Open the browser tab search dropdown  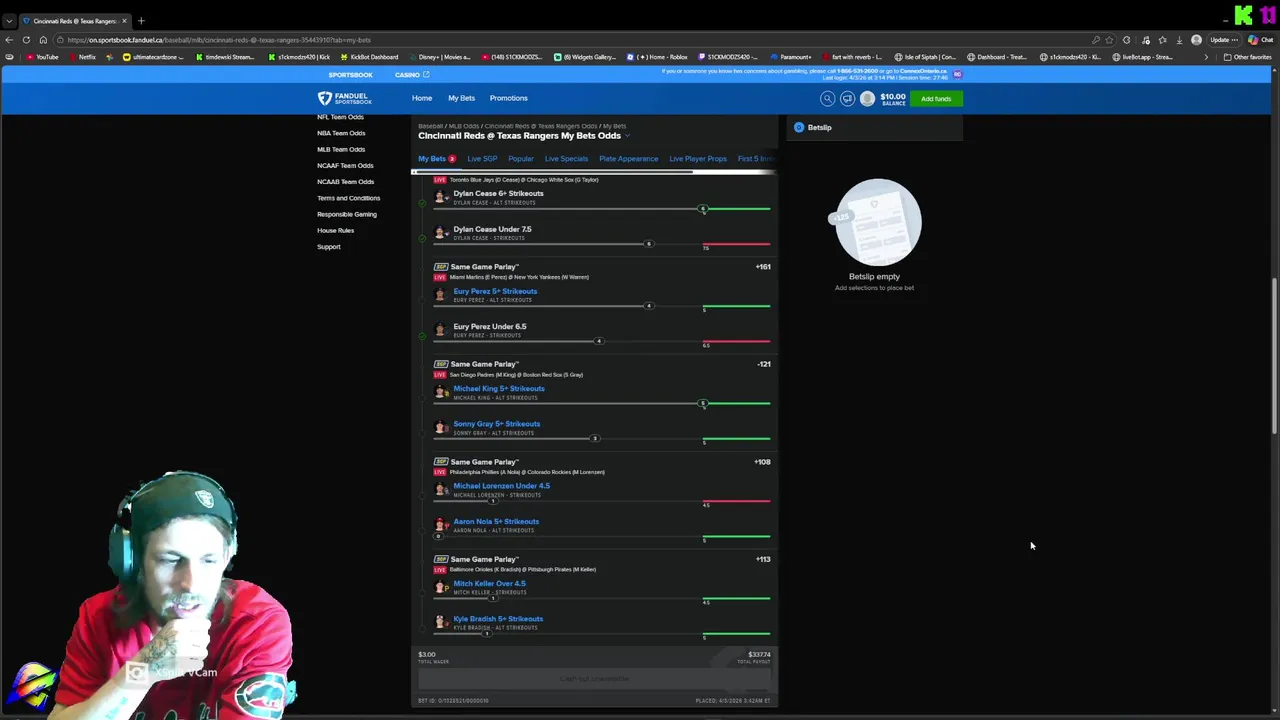[9, 21]
